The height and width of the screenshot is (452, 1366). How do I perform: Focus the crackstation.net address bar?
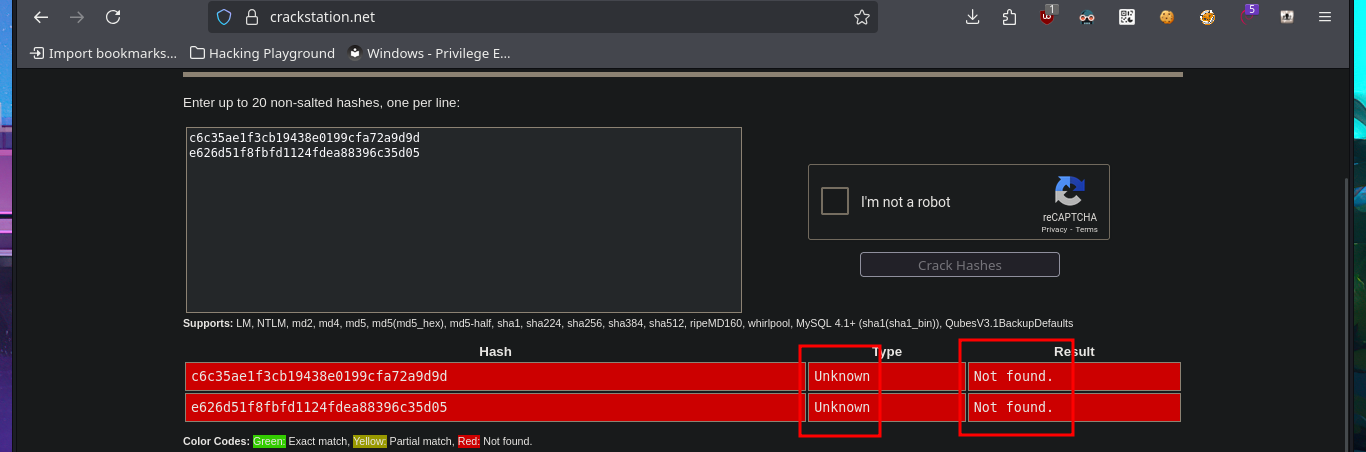pyautogui.click(x=540, y=17)
